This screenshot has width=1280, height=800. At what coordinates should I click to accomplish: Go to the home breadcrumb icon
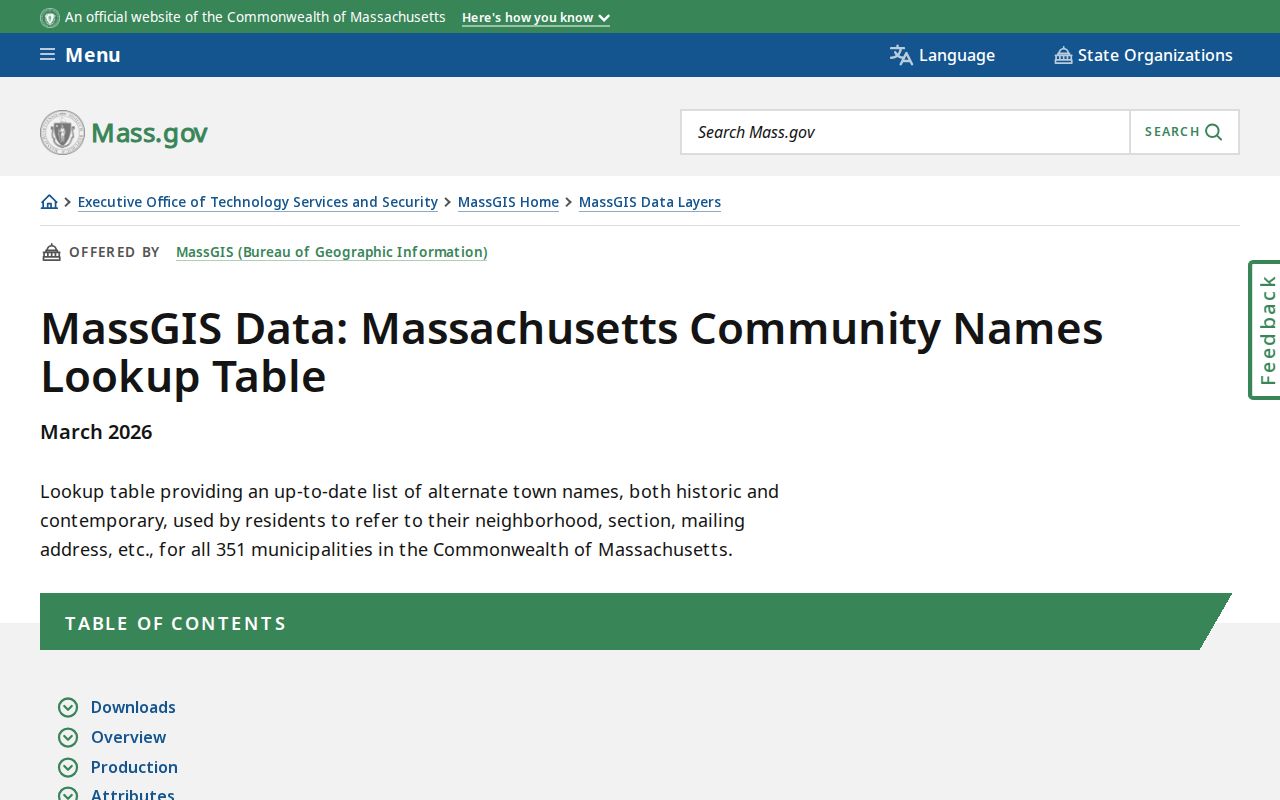coord(49,202)
